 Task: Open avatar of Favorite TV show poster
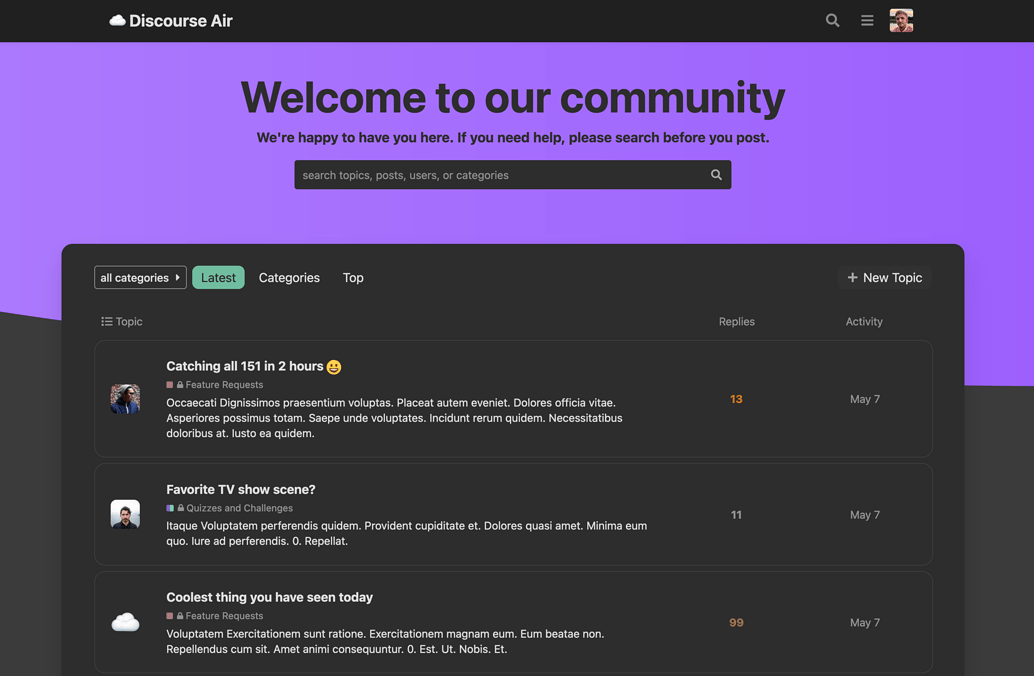click(x=125, y=515)
